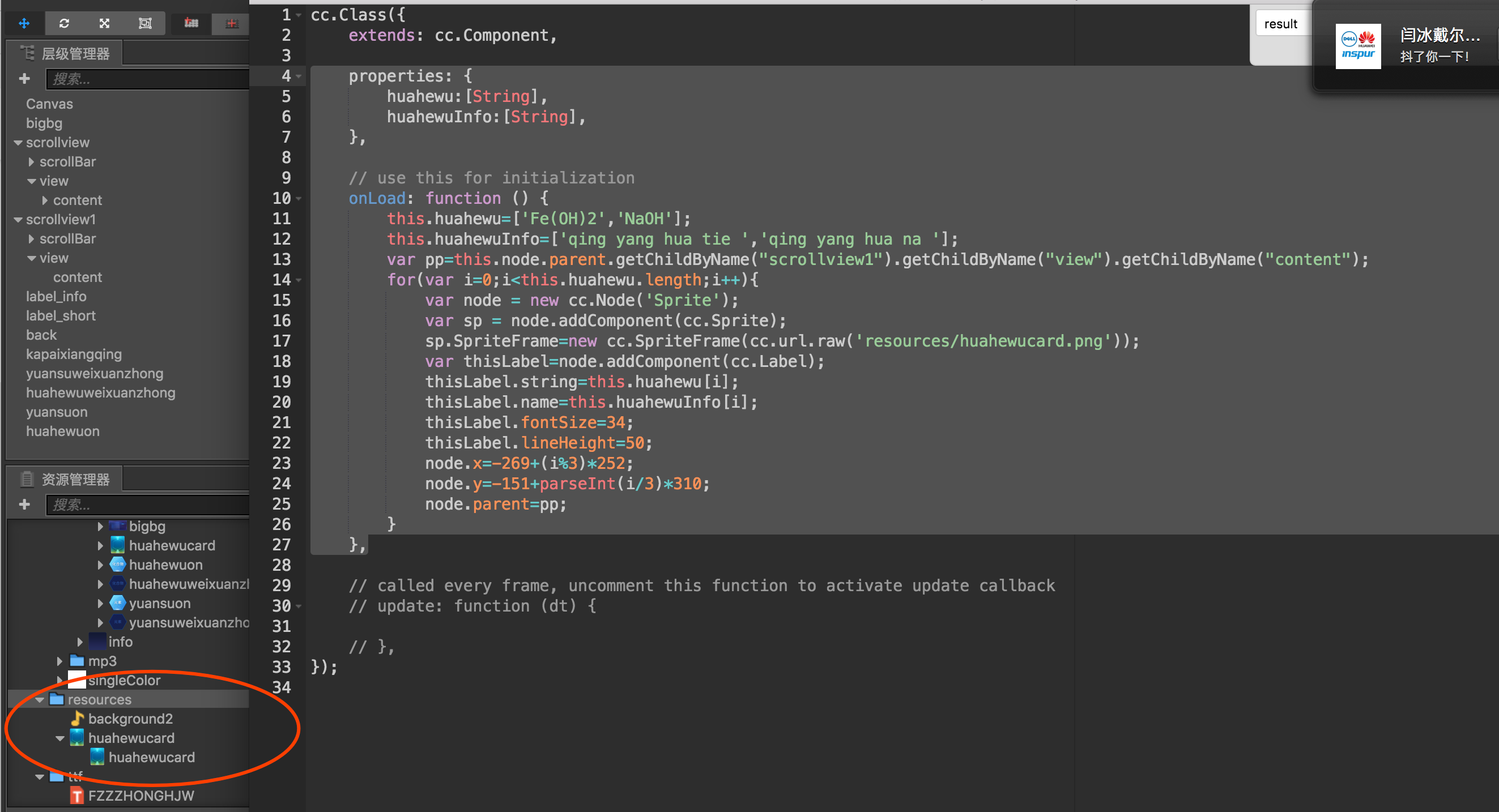
Task: Click the FZZZHONGHJW font asset icon
Action: click(x=77, y=796)
